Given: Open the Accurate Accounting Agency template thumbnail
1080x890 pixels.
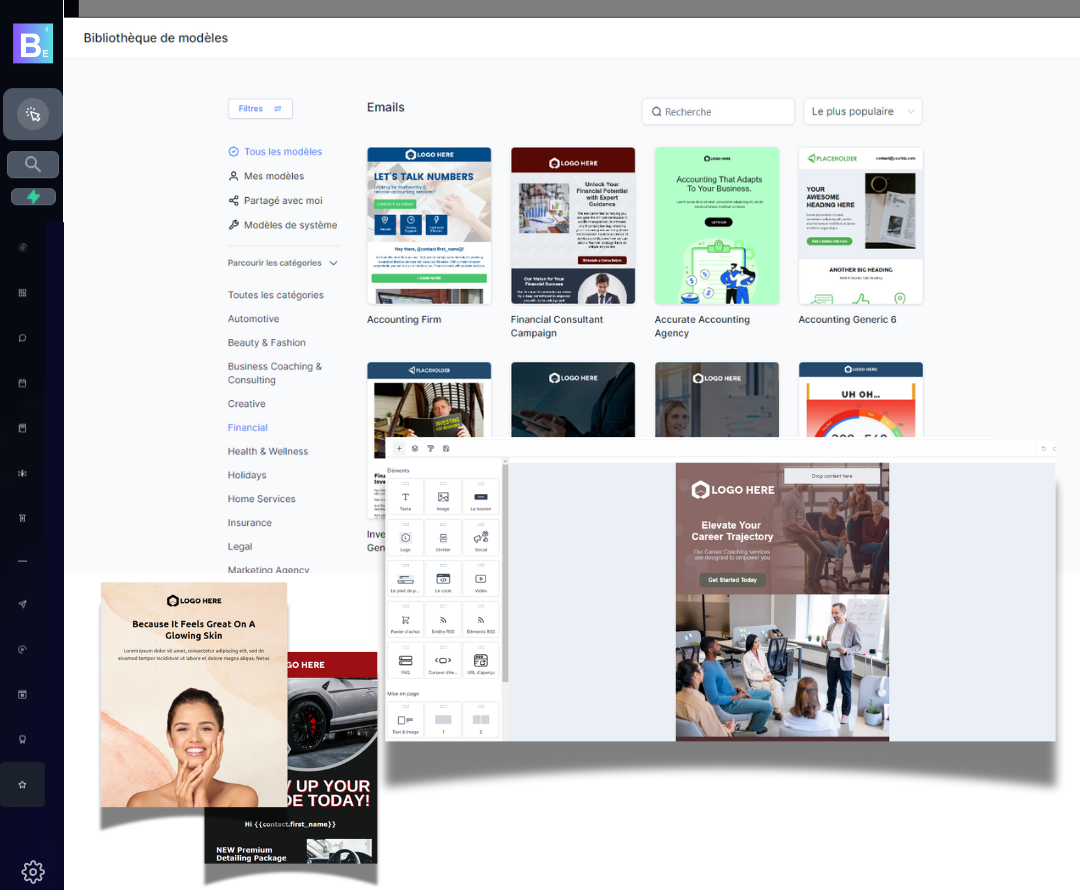Looking at the screenshot, I should tap(717, 226).
